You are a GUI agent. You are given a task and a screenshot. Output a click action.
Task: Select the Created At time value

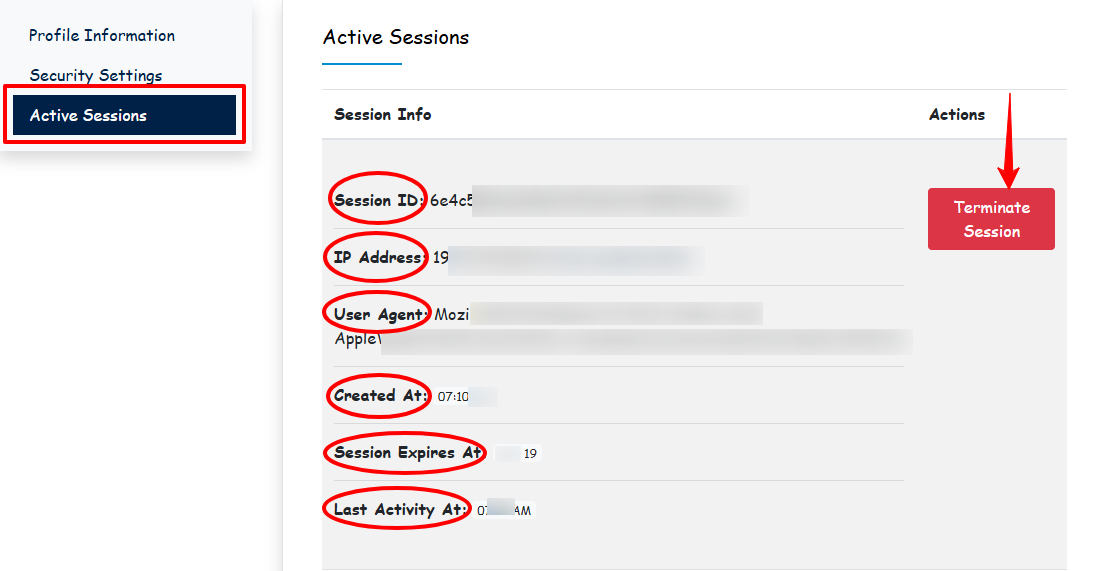tap(466, 397)
